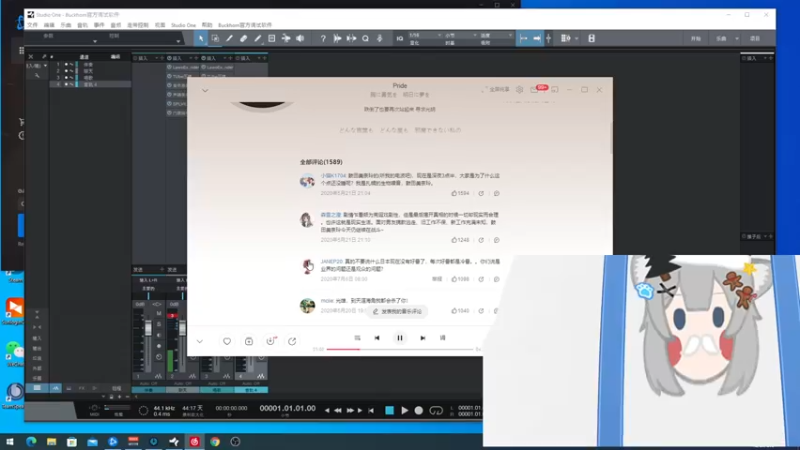Click 发表我的音乐评论 comment button

coord(397,311)
